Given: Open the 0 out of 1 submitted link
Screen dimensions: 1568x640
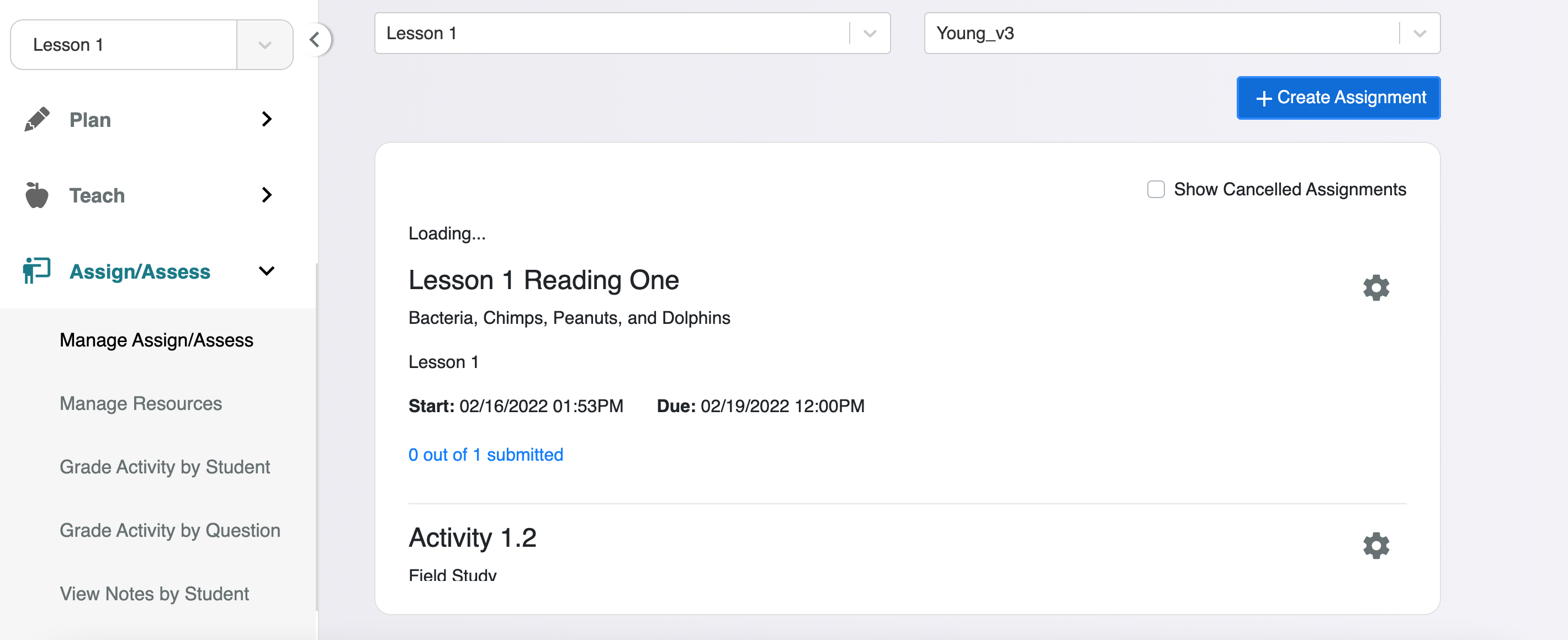Looking at the screenshot, I should tap(485, 454).
